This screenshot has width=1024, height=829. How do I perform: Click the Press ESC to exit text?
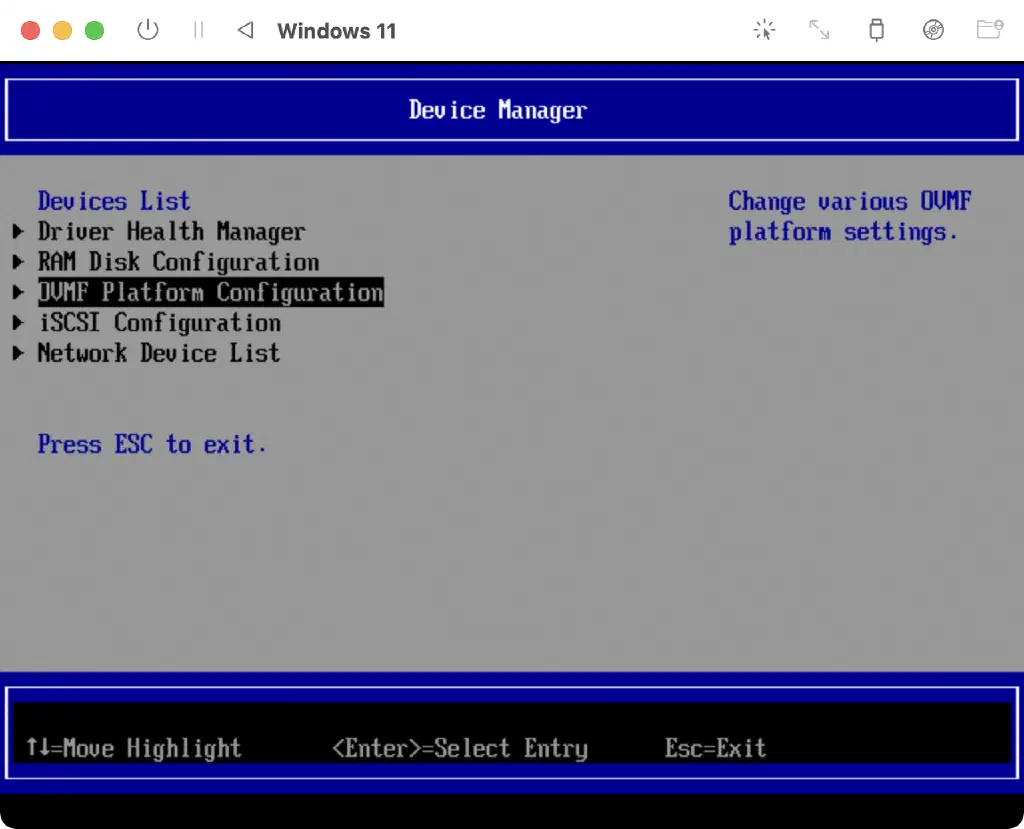[152, 444]
